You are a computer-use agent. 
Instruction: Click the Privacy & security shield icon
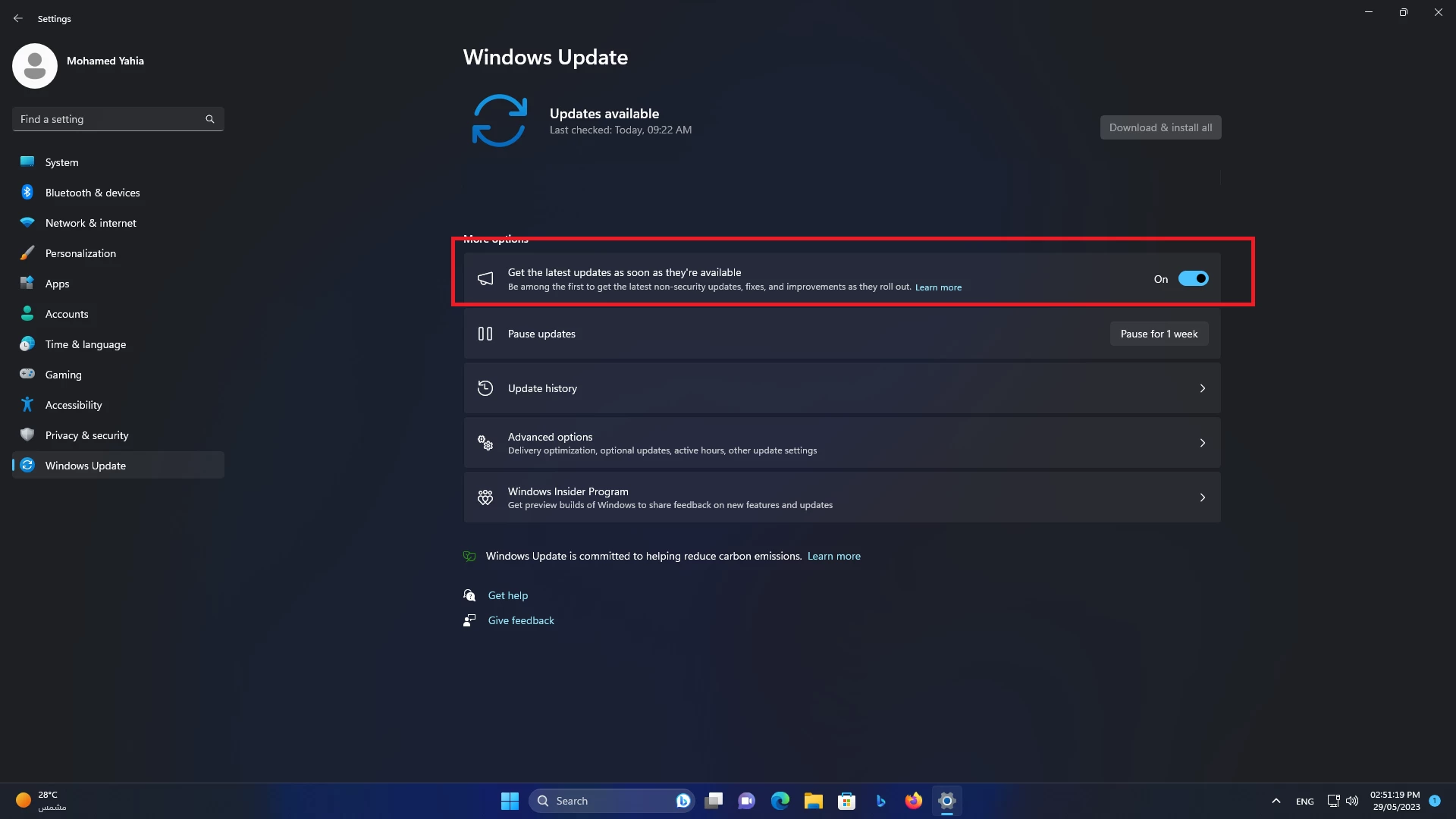click(27, 435)
